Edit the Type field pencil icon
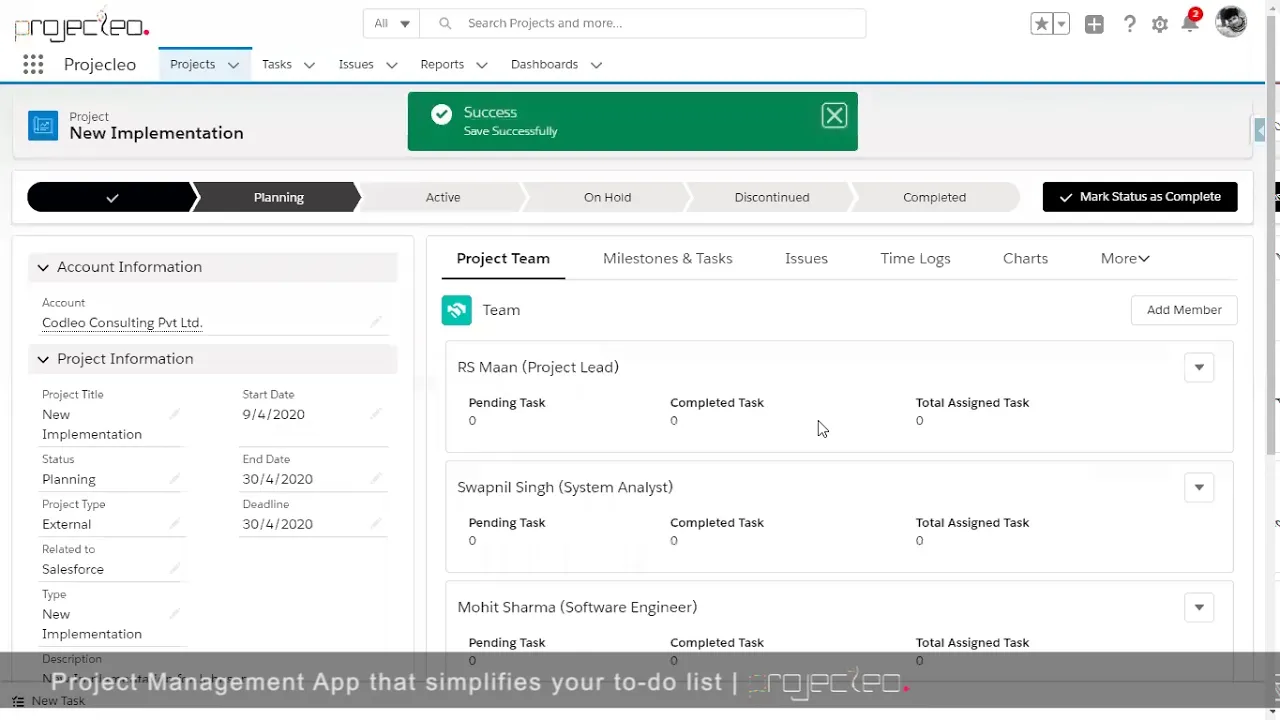Image resolution: width=1280 pixels, height=720 pixels. (x=174, y=614)
